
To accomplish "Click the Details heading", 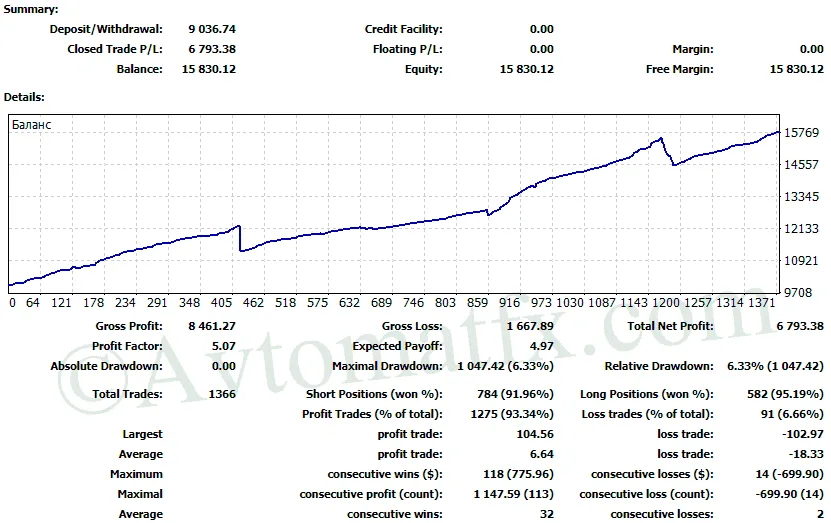I will click(x=24, y=97).
